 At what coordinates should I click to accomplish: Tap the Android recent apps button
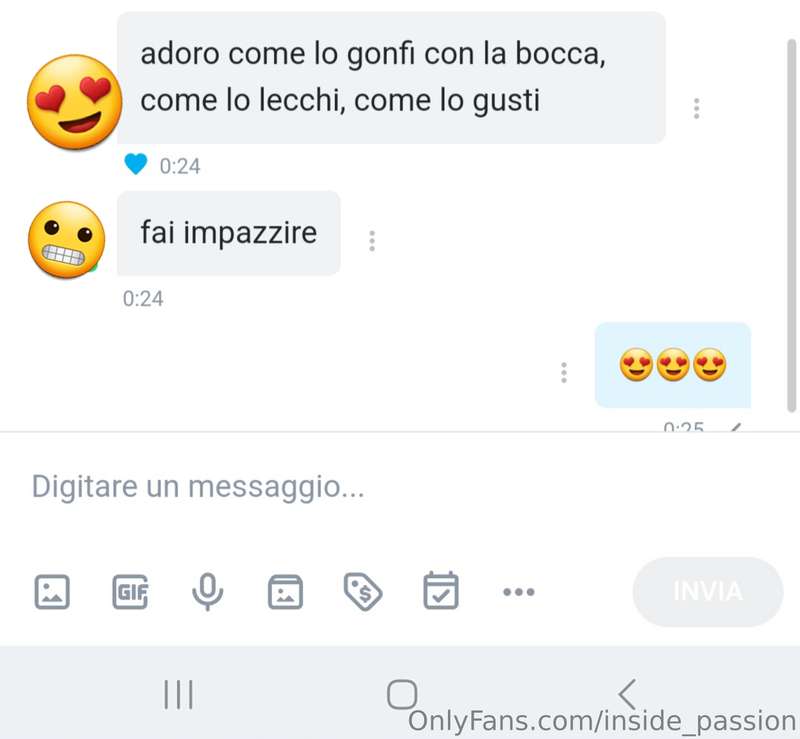[179, 694]
